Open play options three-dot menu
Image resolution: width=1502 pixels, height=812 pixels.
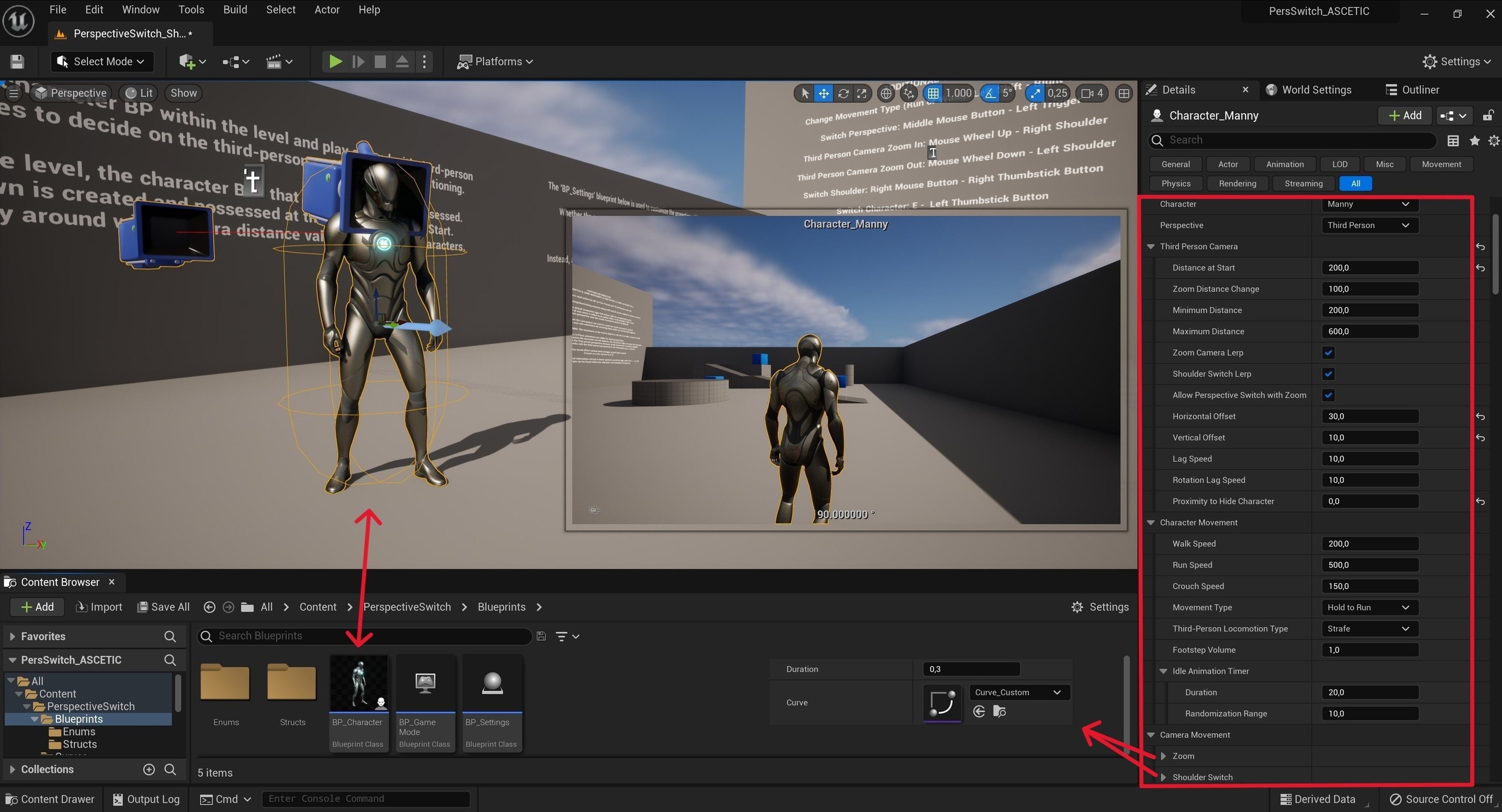[x=424, y=62]
